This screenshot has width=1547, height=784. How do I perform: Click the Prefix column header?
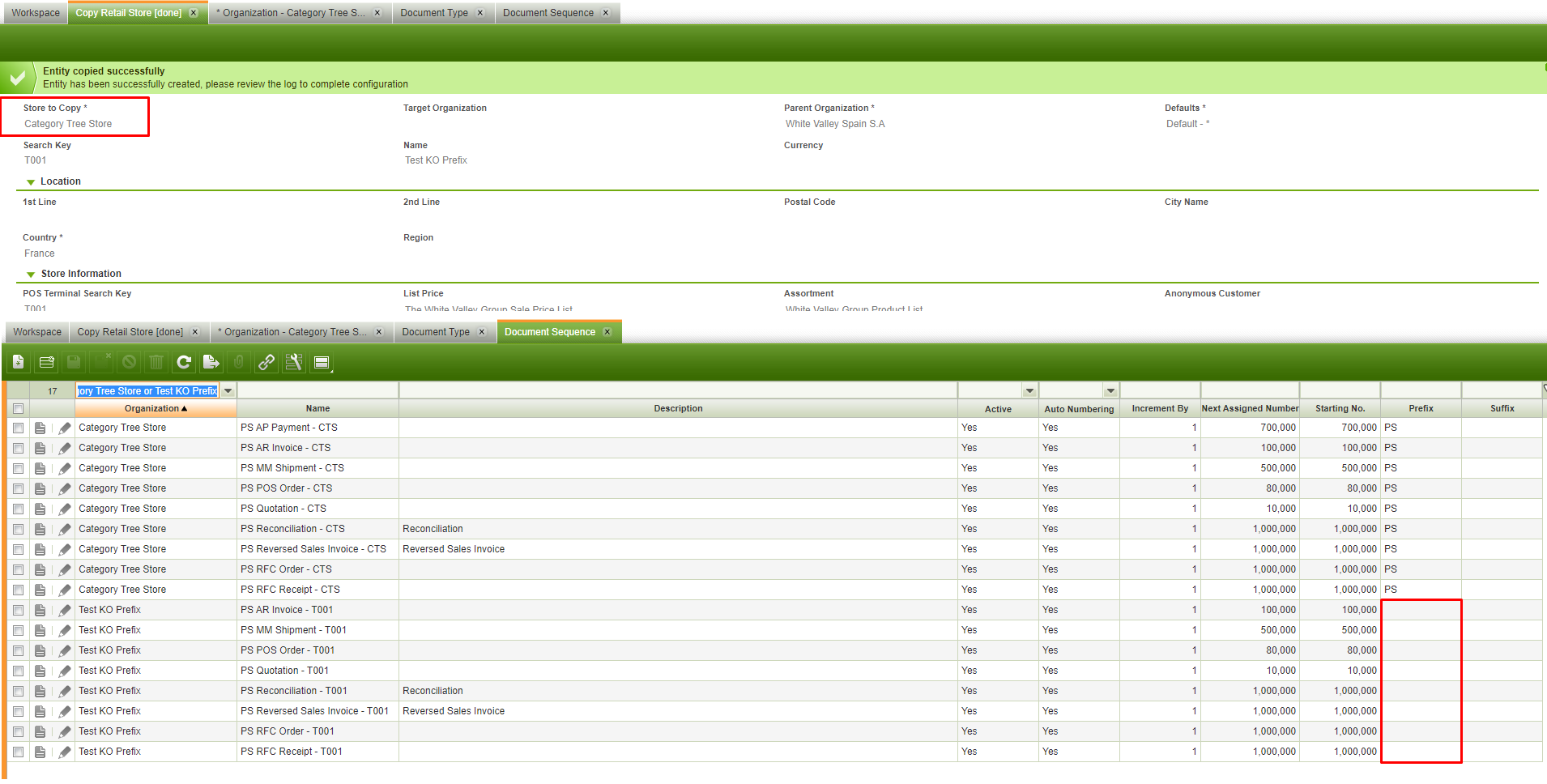click(1421, 409)
